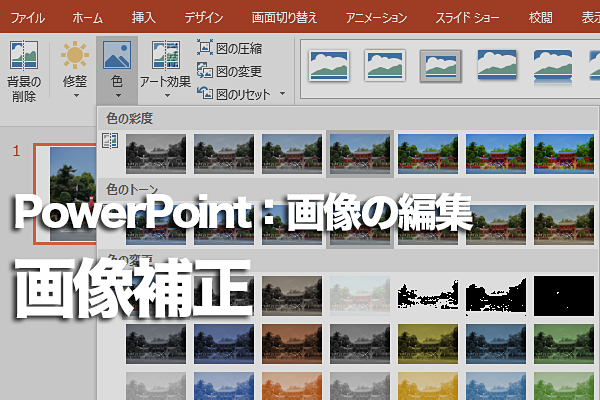
Task: Apply the dark gold recolor thumbnail
Action: 428,344
